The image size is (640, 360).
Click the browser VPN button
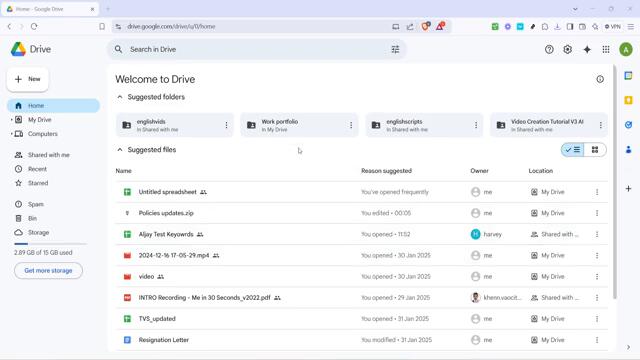[x=613, y=27]
